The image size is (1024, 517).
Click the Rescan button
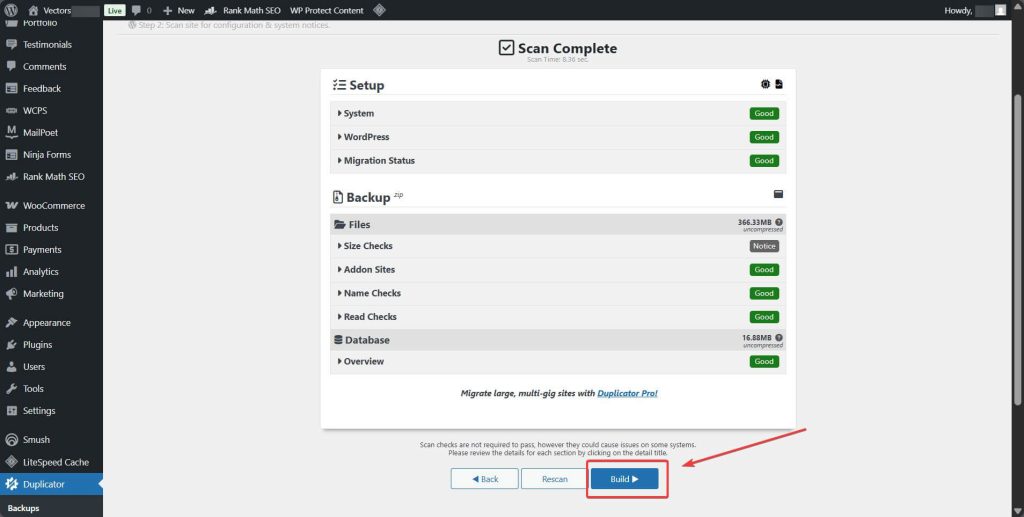pos(554,478)
